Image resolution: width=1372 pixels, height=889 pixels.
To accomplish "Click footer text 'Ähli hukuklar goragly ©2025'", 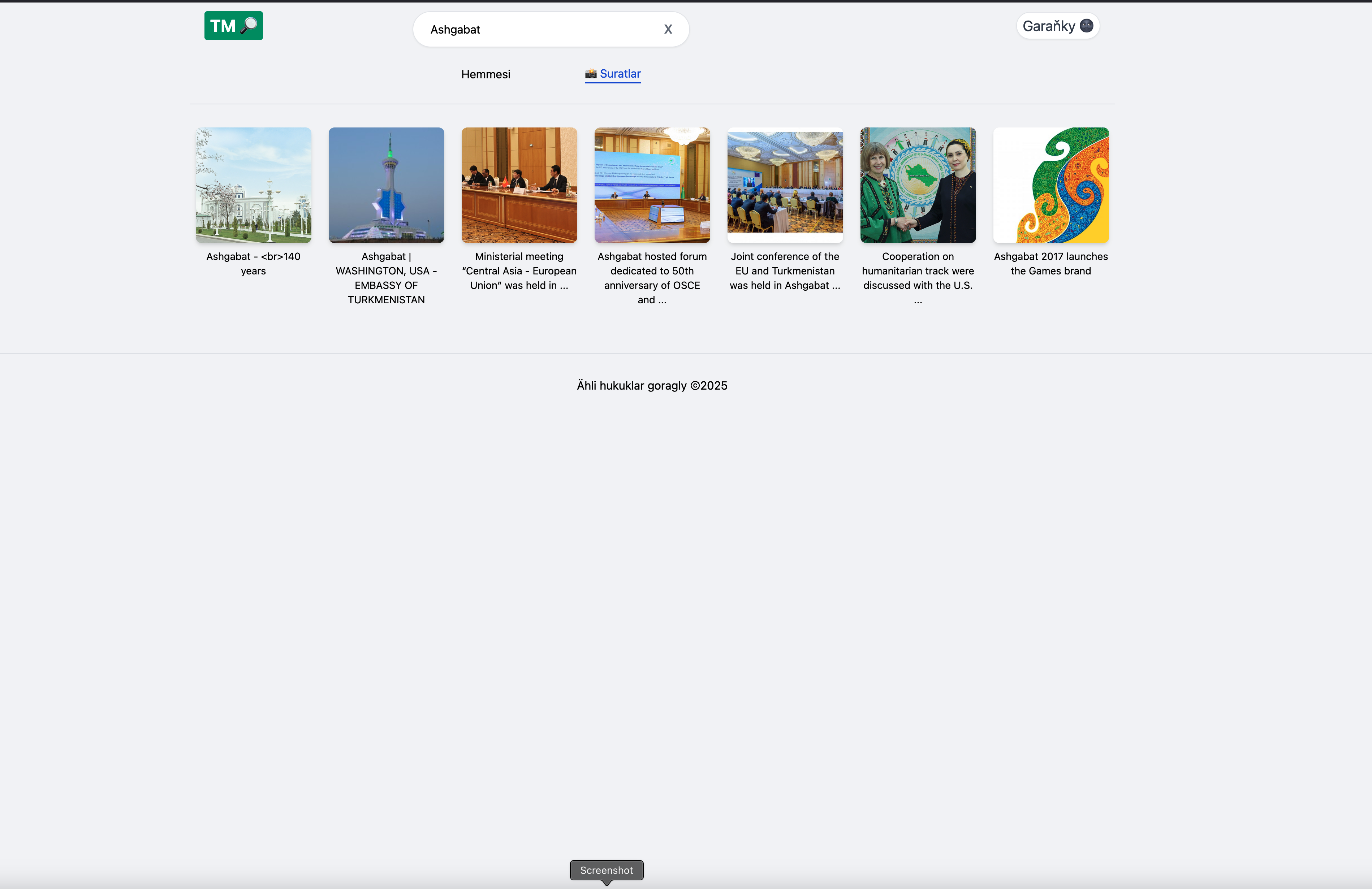I will [x=652, y=385].
